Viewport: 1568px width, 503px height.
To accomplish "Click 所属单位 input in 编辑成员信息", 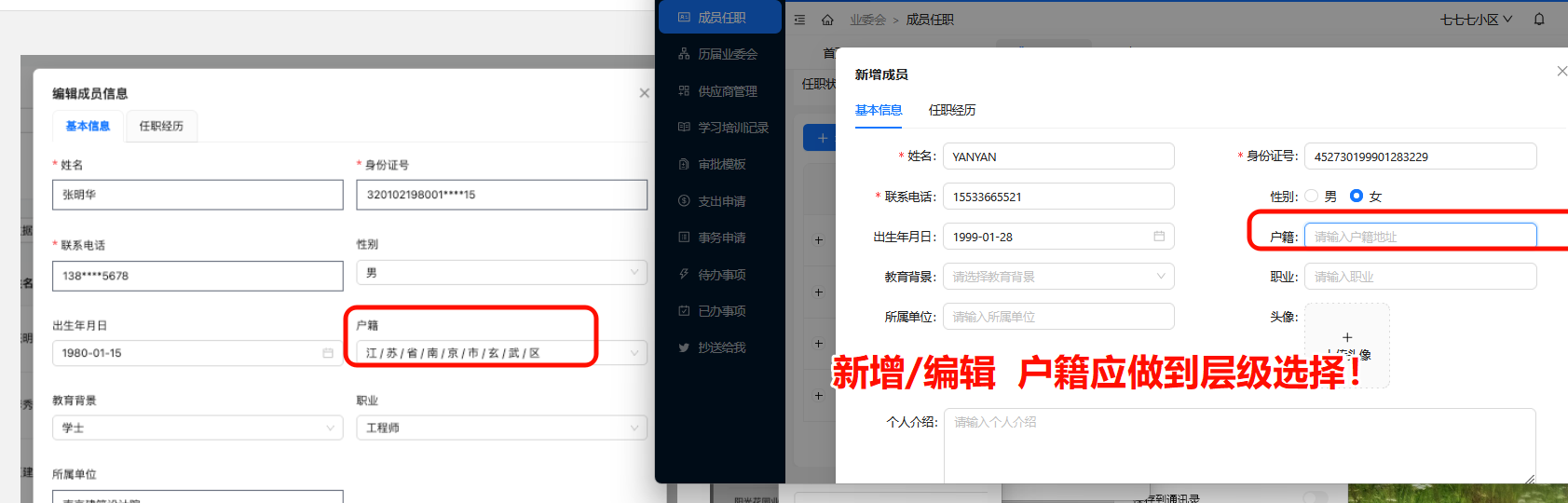I will tap(198, 496).
